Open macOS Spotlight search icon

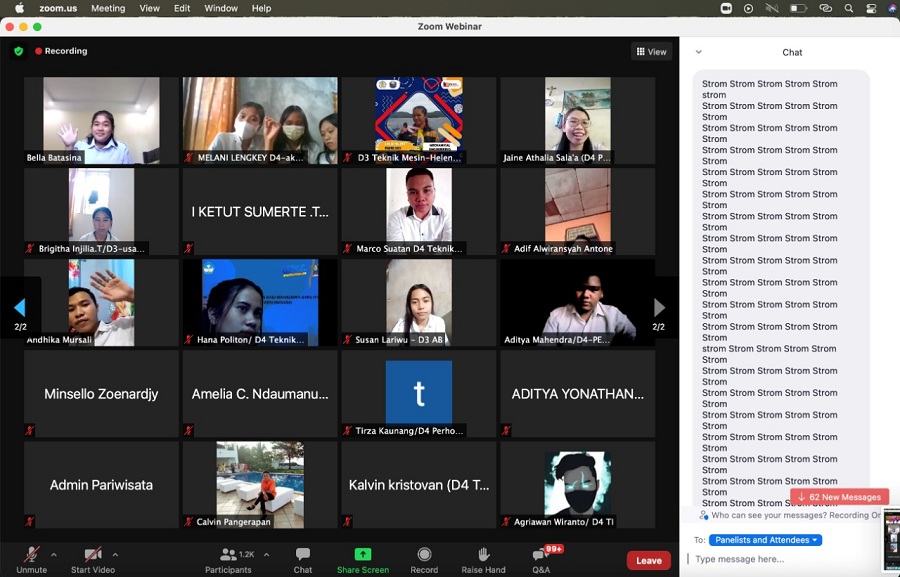848,8
